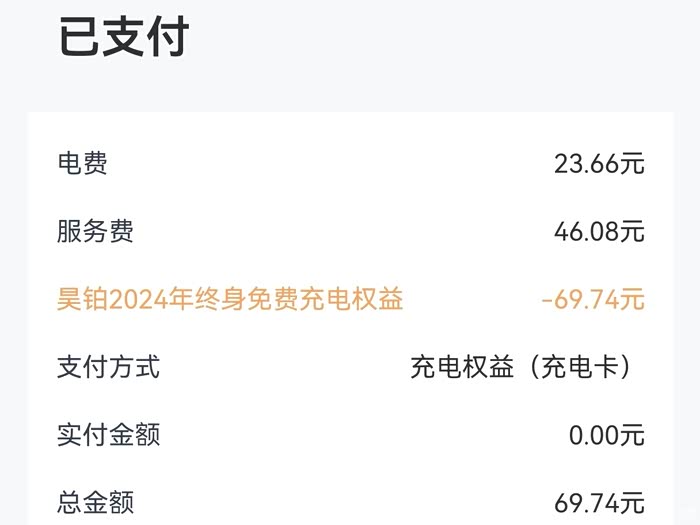Click the 元 unit after 46.08
Image resolution: width=700 pixels, height=525 pixels.
pos(632,231)
